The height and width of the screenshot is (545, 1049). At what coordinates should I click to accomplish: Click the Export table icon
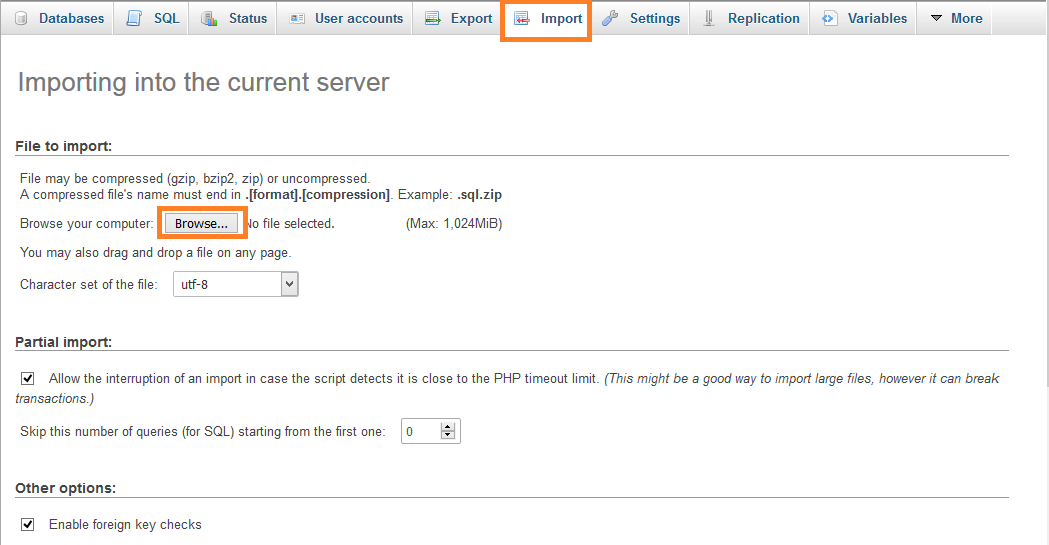[x=433, y=19]
